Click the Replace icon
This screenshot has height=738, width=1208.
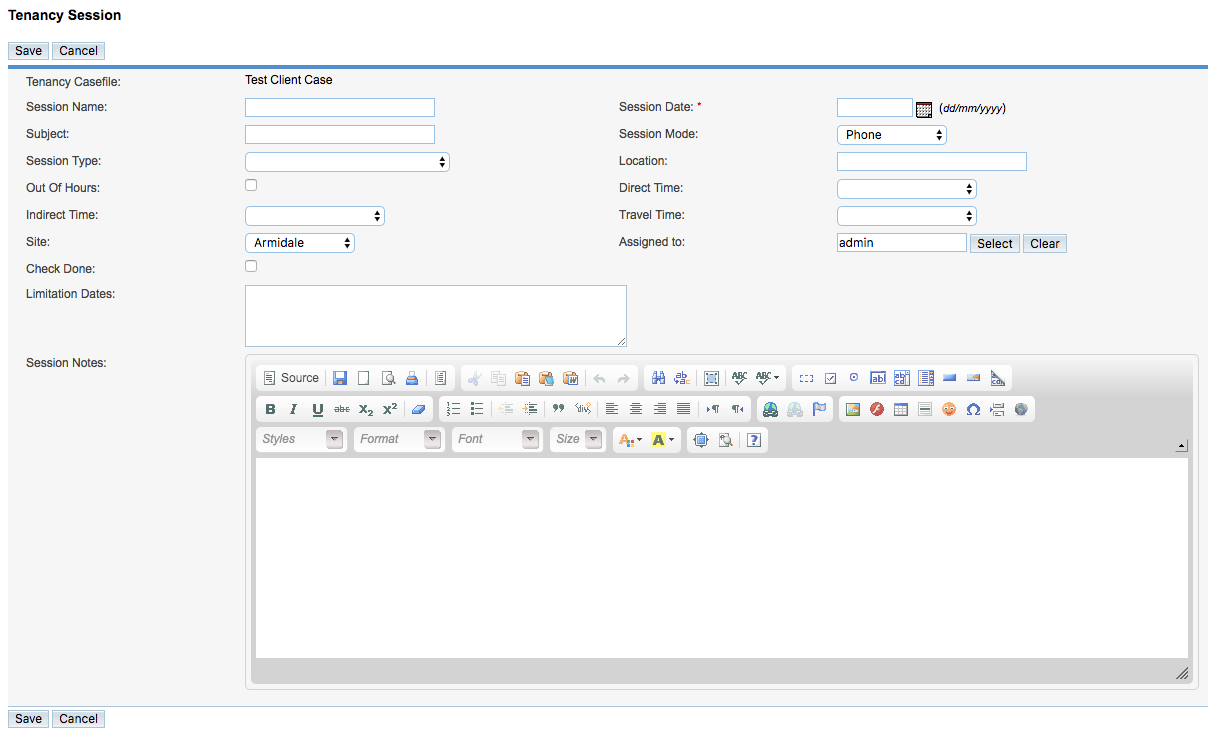pyautogui.click(x=682, y=378)
